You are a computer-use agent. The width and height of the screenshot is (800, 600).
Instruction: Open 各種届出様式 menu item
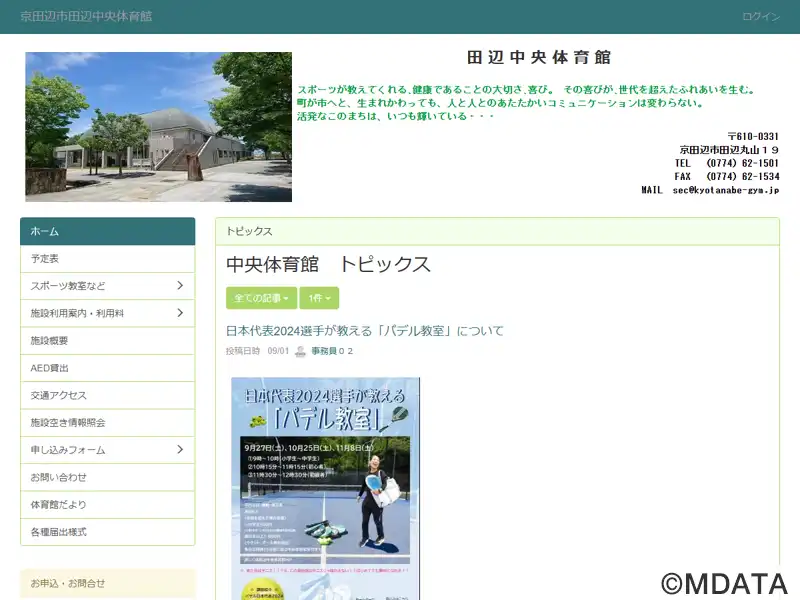tap(107, 532)
